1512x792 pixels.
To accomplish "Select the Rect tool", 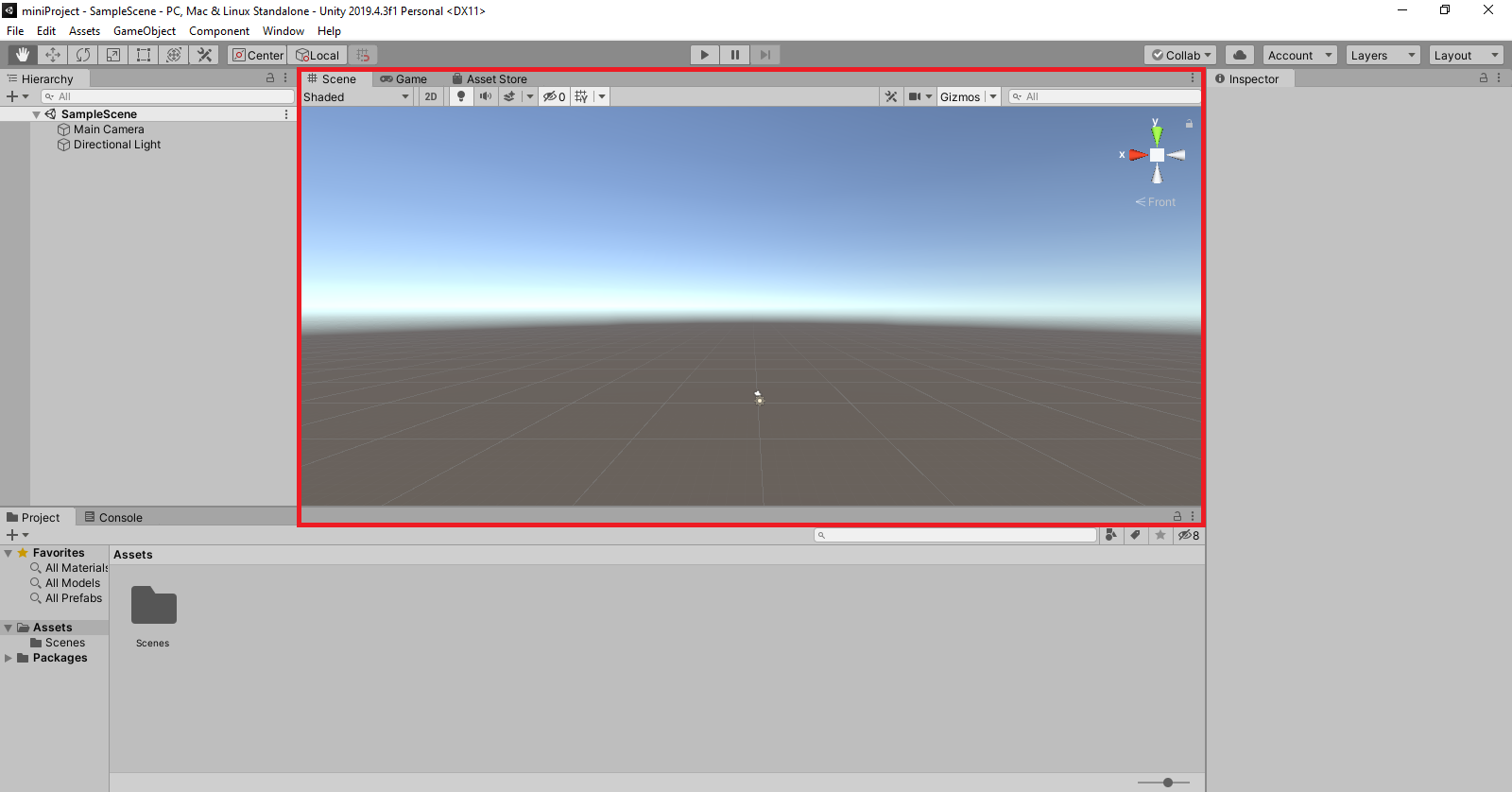I will click(x=144, y=55).
